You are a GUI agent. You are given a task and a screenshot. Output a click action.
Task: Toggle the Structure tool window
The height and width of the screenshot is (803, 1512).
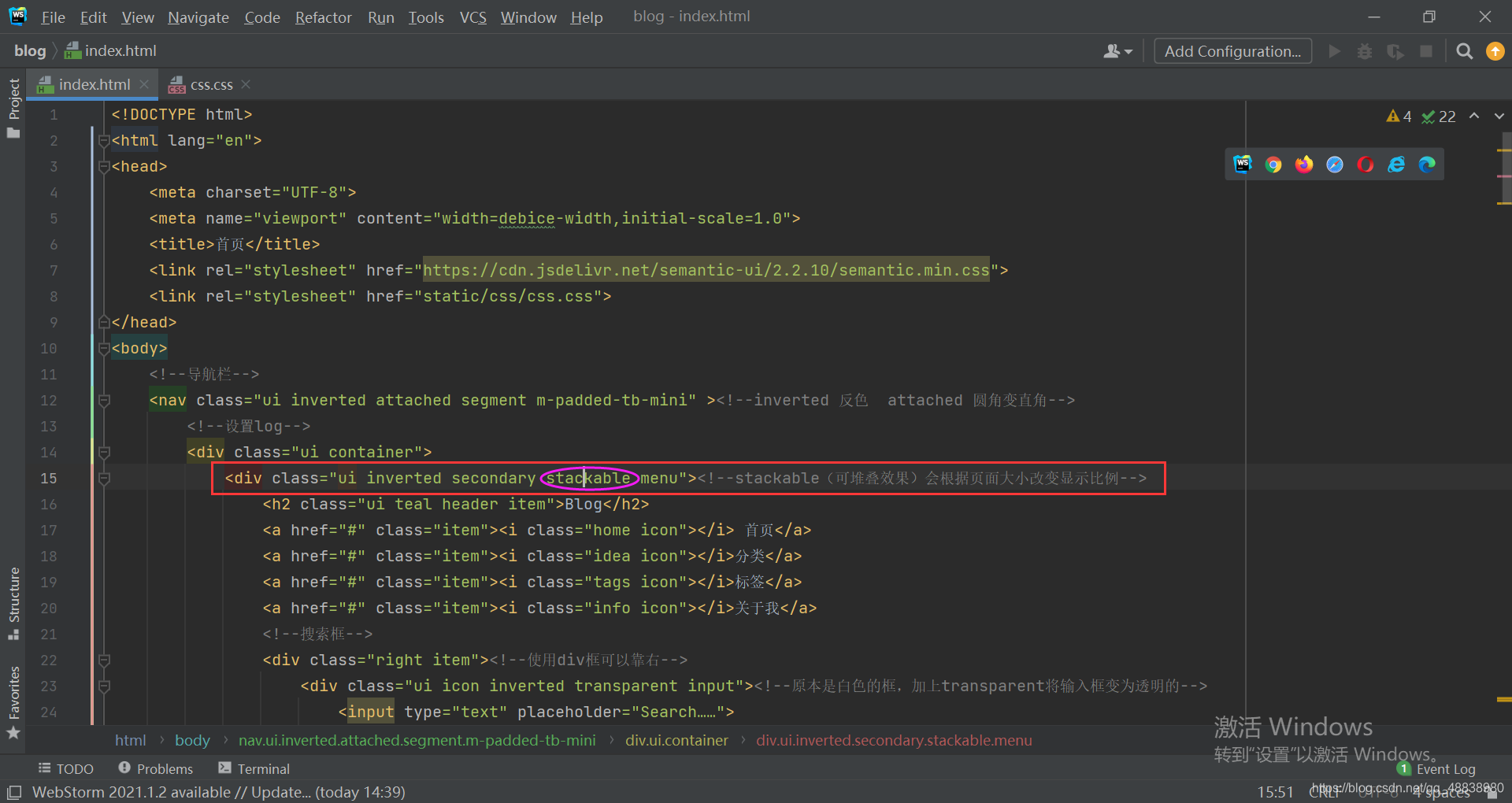(x=13, y=602)
